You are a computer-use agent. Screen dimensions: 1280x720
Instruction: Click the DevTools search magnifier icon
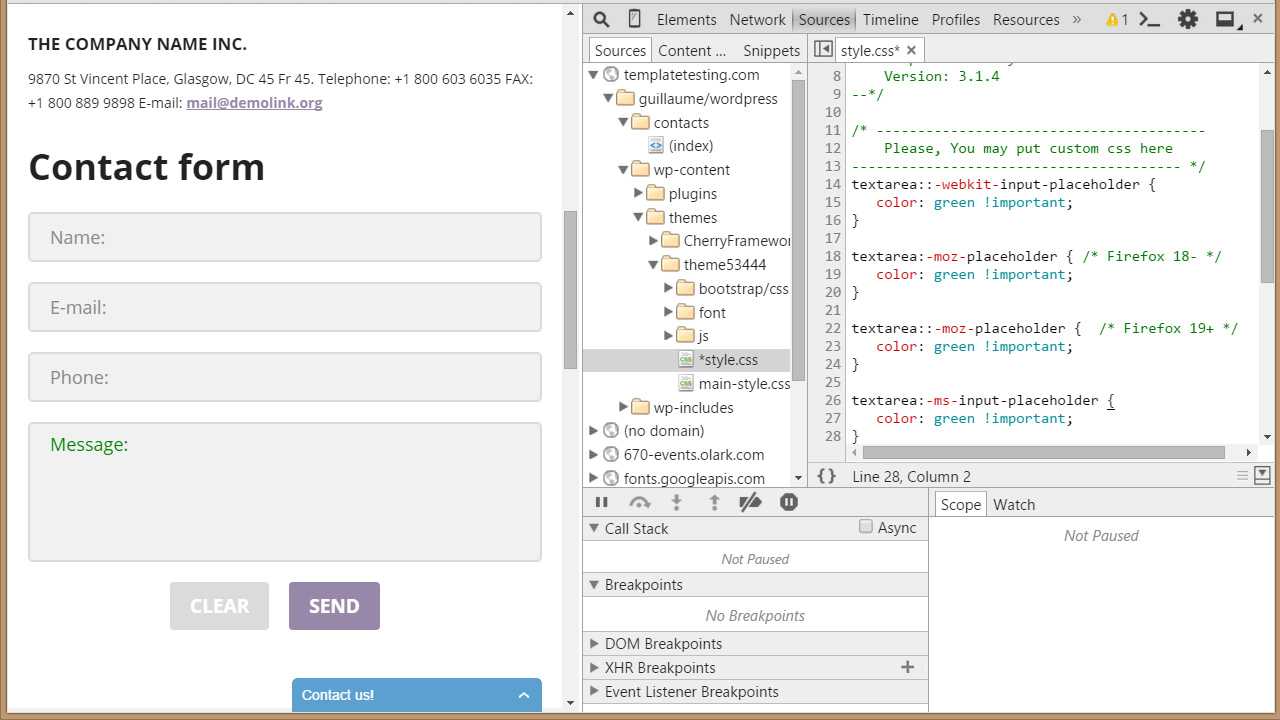pos(601,19)
